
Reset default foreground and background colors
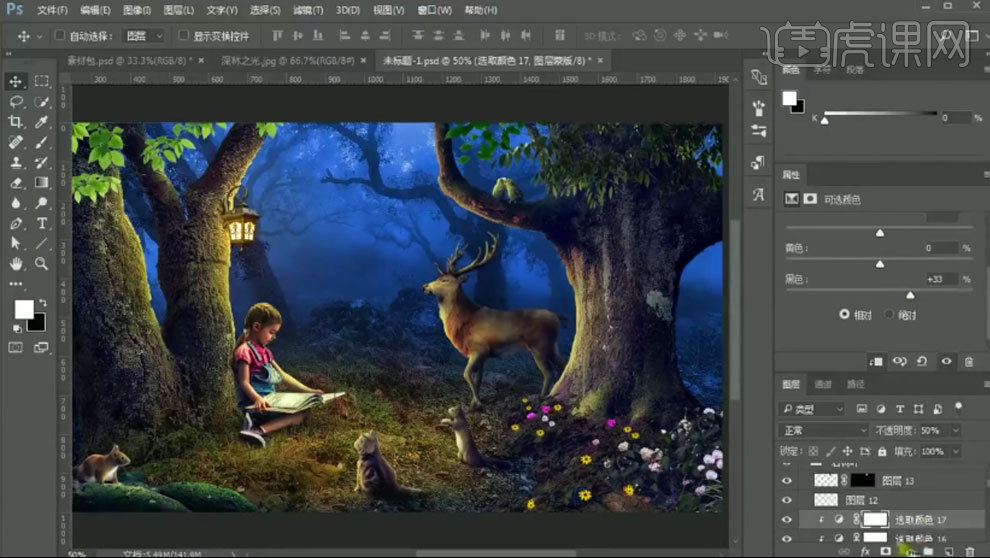click(x=17, y=329)
